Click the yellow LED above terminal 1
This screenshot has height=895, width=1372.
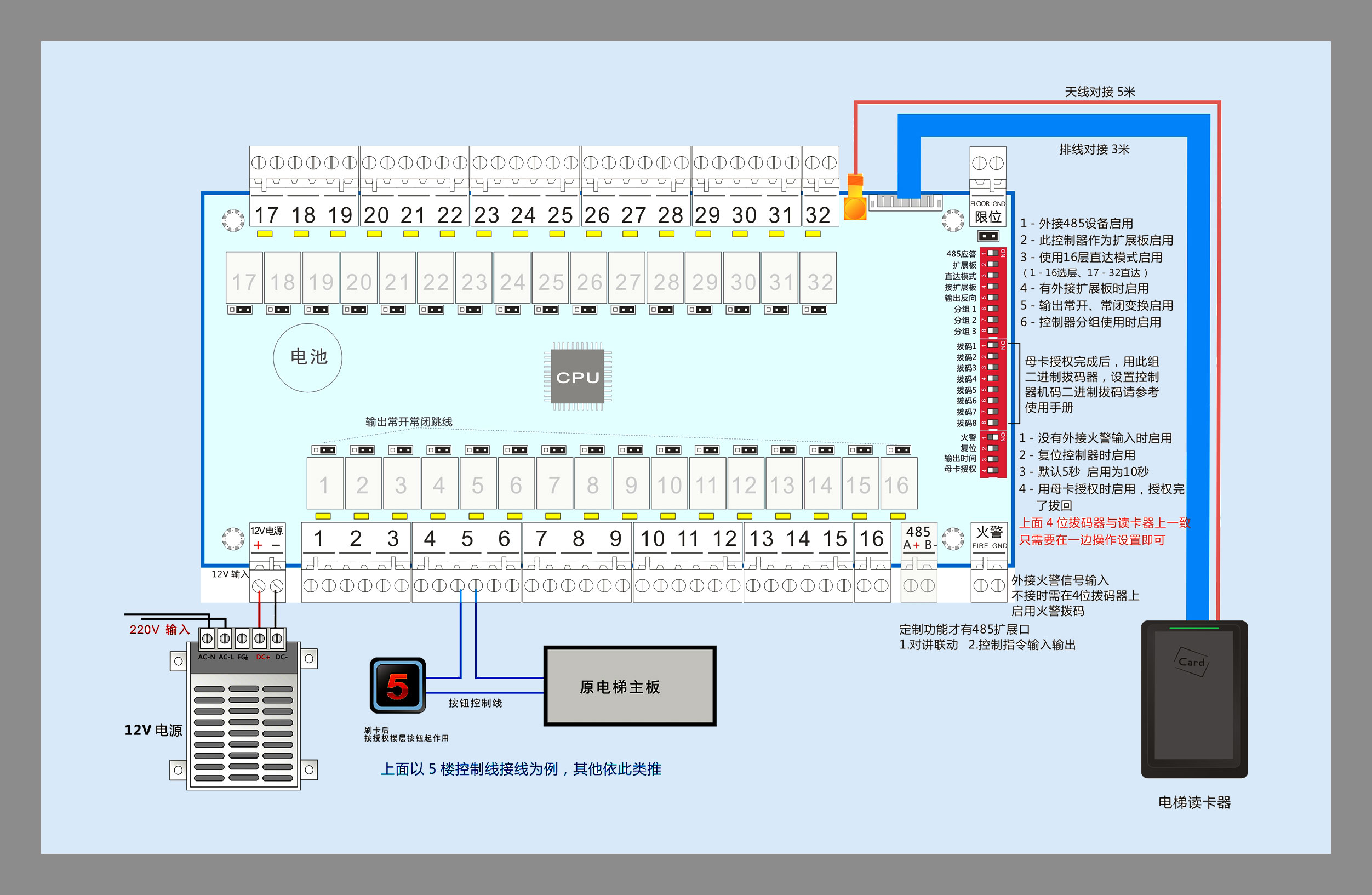[x=323, y=516]
